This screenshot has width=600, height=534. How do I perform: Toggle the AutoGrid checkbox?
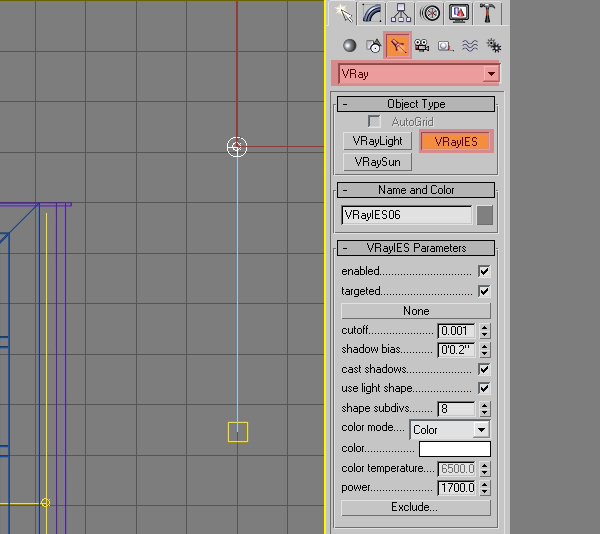374,122
